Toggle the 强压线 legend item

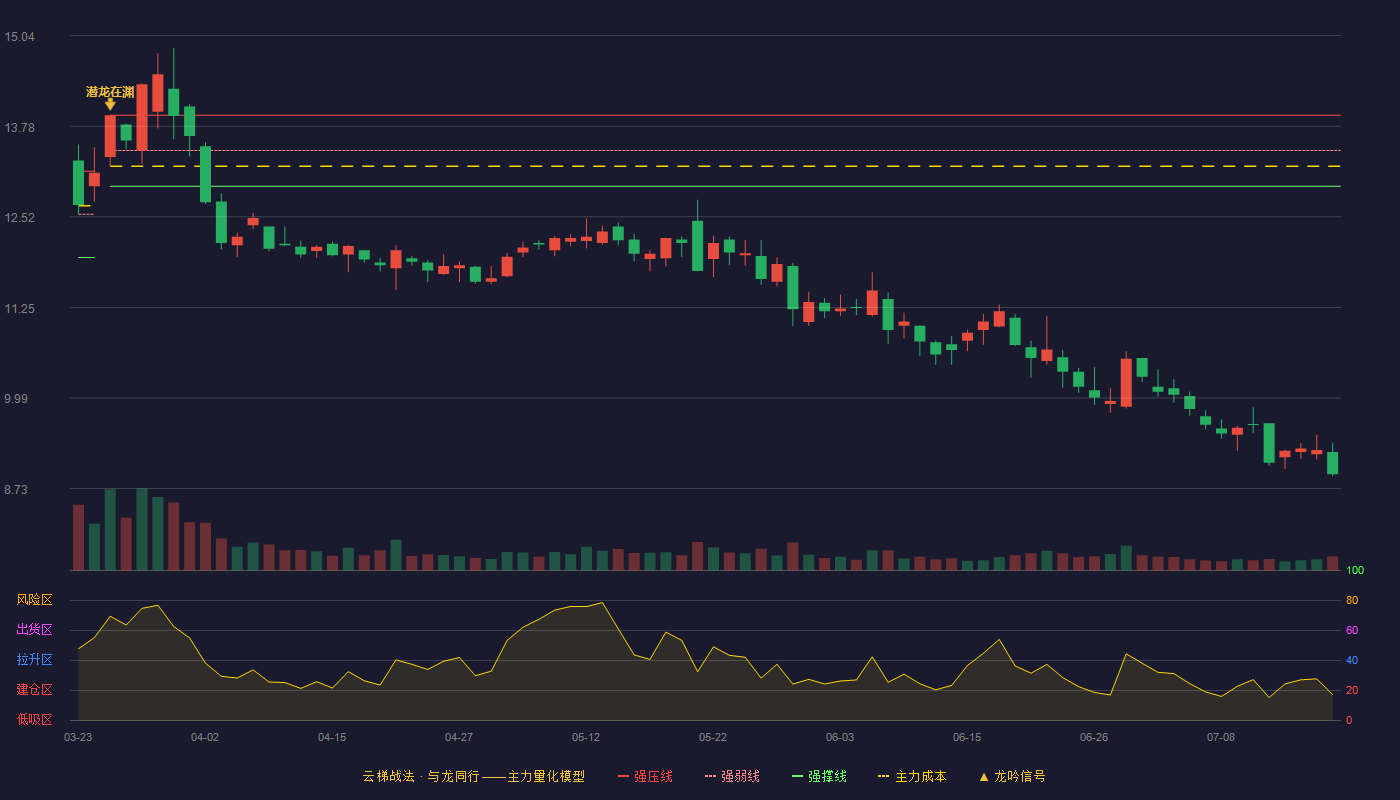coord(646,776)
